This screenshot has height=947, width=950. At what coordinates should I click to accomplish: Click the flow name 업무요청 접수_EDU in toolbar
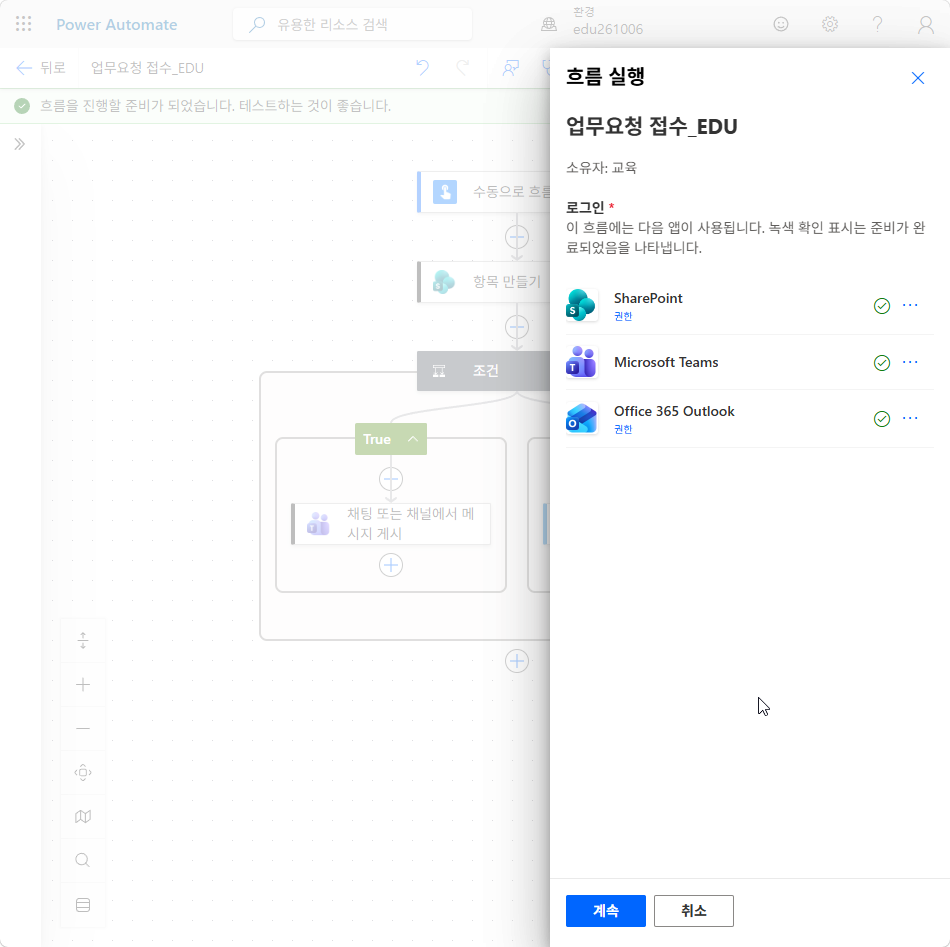click(147, 68)
